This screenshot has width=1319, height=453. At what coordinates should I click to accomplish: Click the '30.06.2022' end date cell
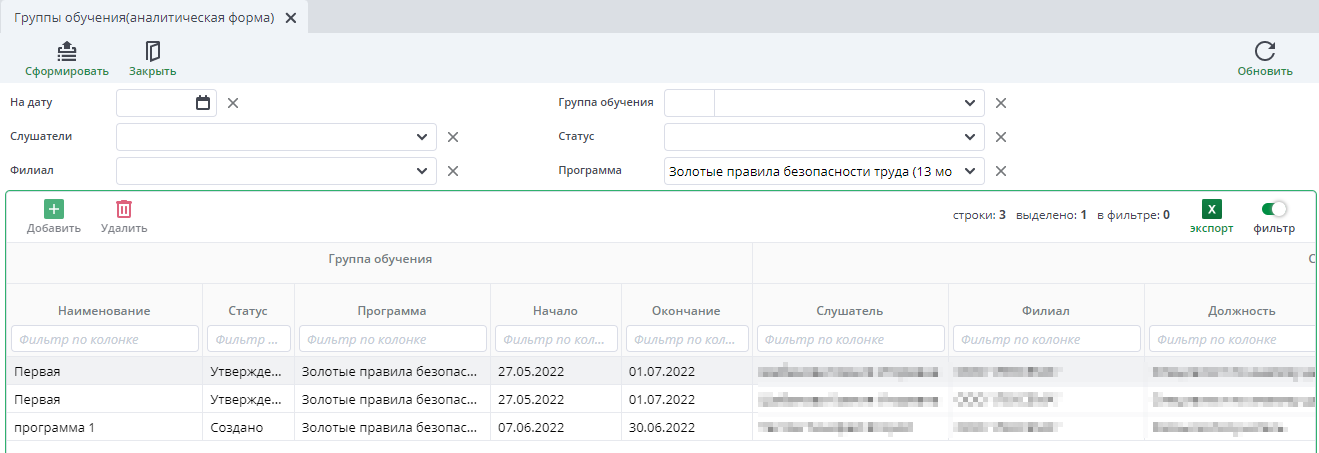coord(686,427)
